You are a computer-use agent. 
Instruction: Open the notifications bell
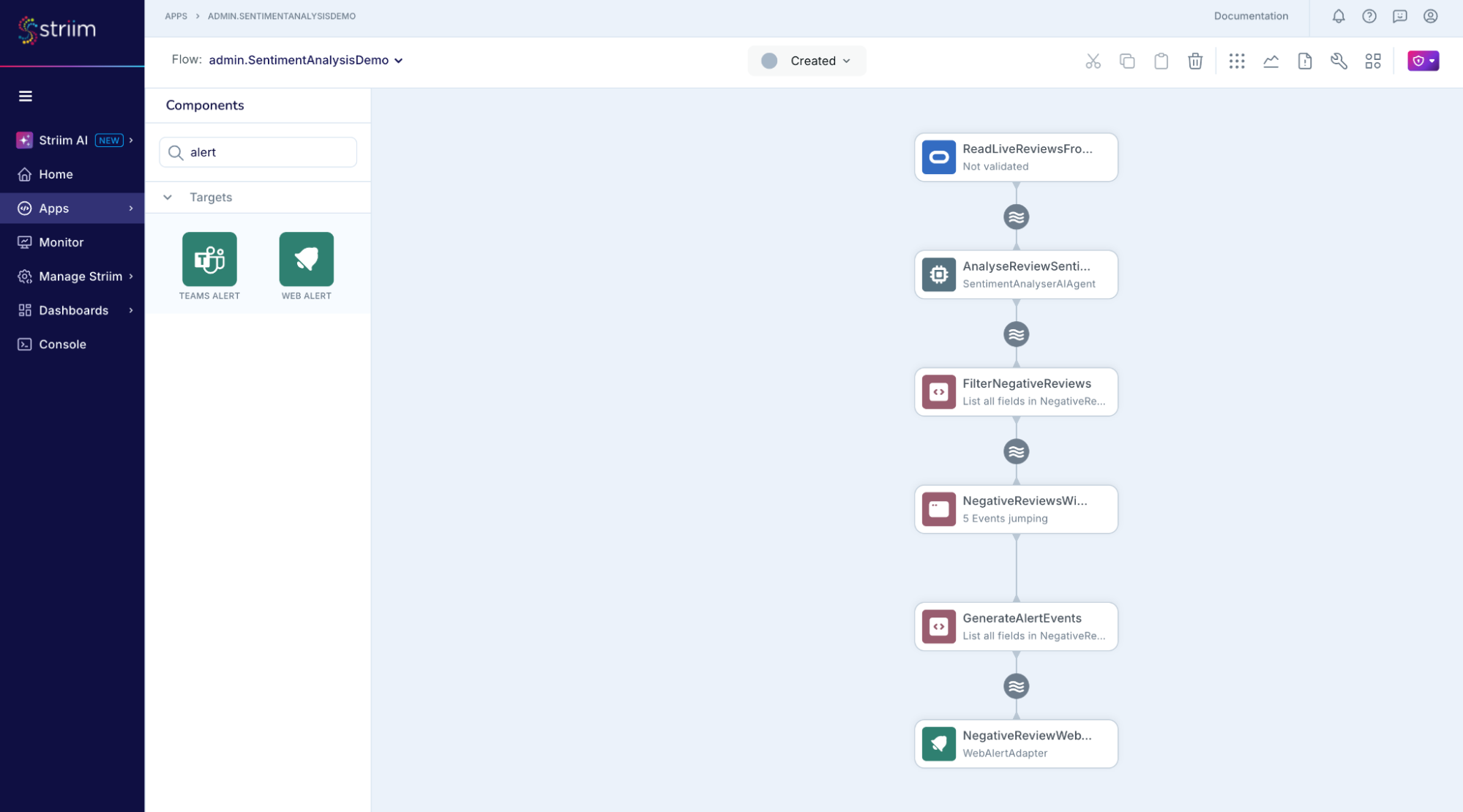[x=1338, y=16]
